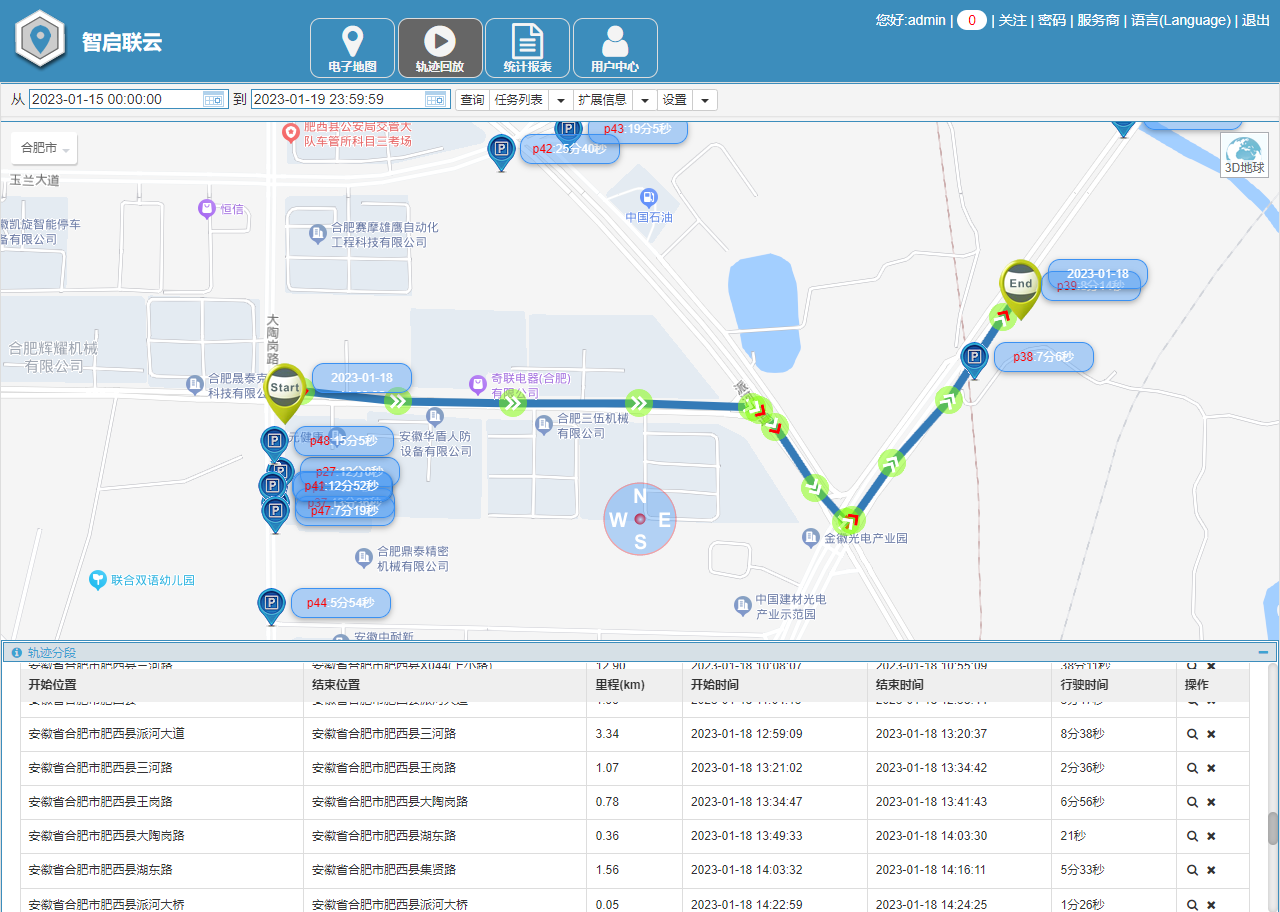Collapse the 轨迹分段 panel
Image resolution: width=1280 pixels, height=912 pixels.
tap(1262, 651)
